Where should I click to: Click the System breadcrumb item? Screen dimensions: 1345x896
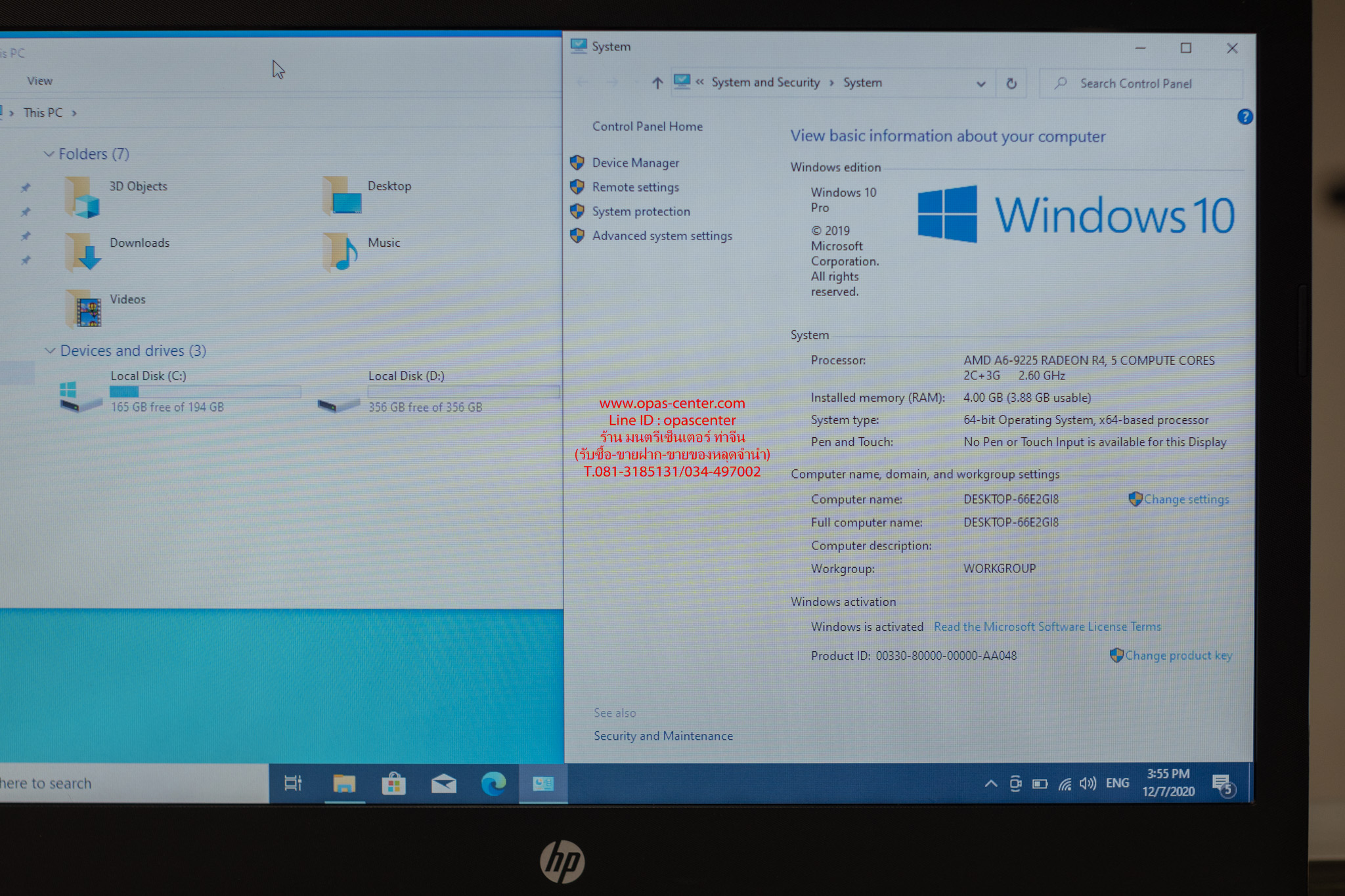click(x=862, y=83)
